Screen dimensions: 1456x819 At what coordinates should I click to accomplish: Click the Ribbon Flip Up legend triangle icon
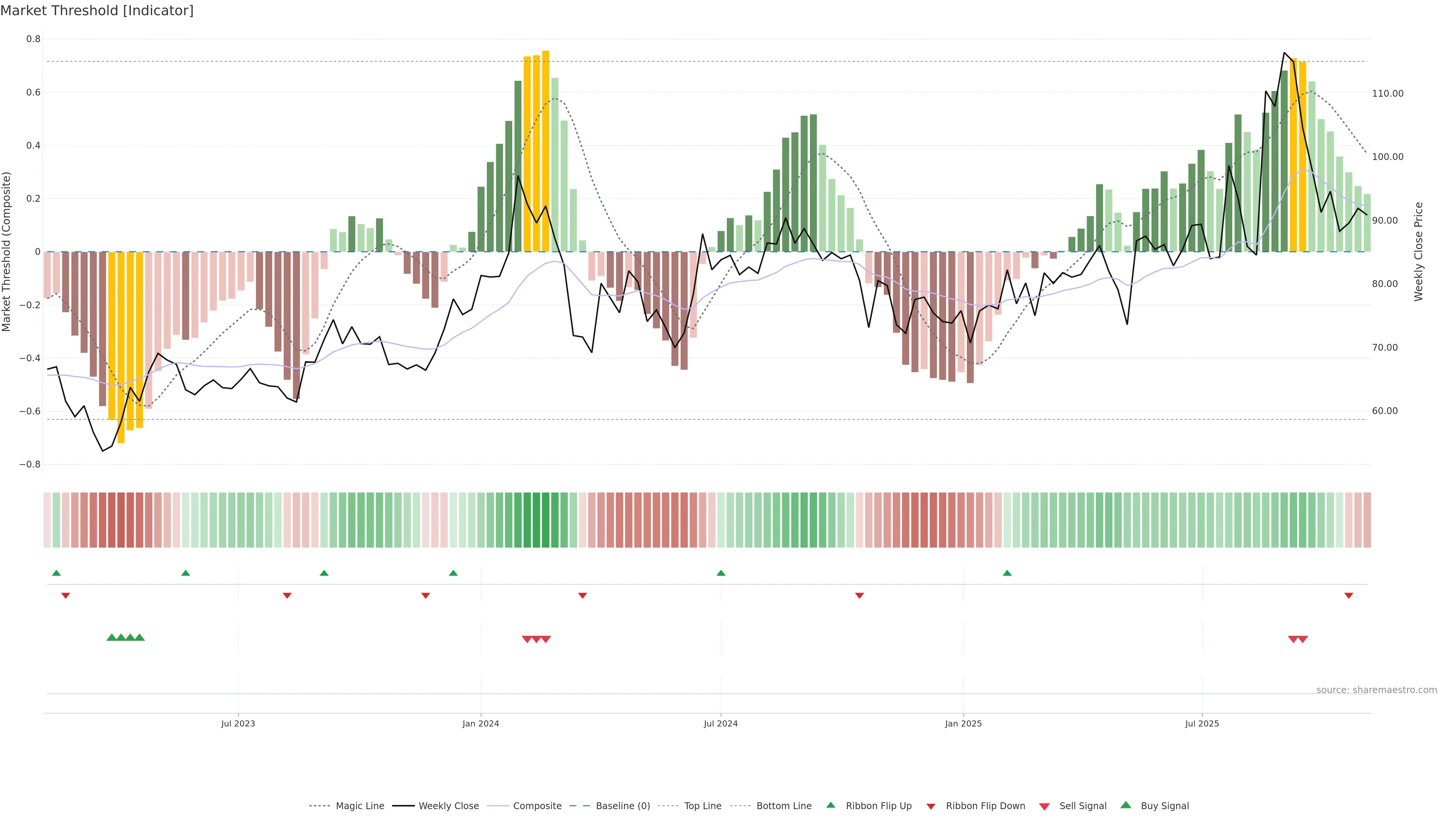click(x=830, y=805)
